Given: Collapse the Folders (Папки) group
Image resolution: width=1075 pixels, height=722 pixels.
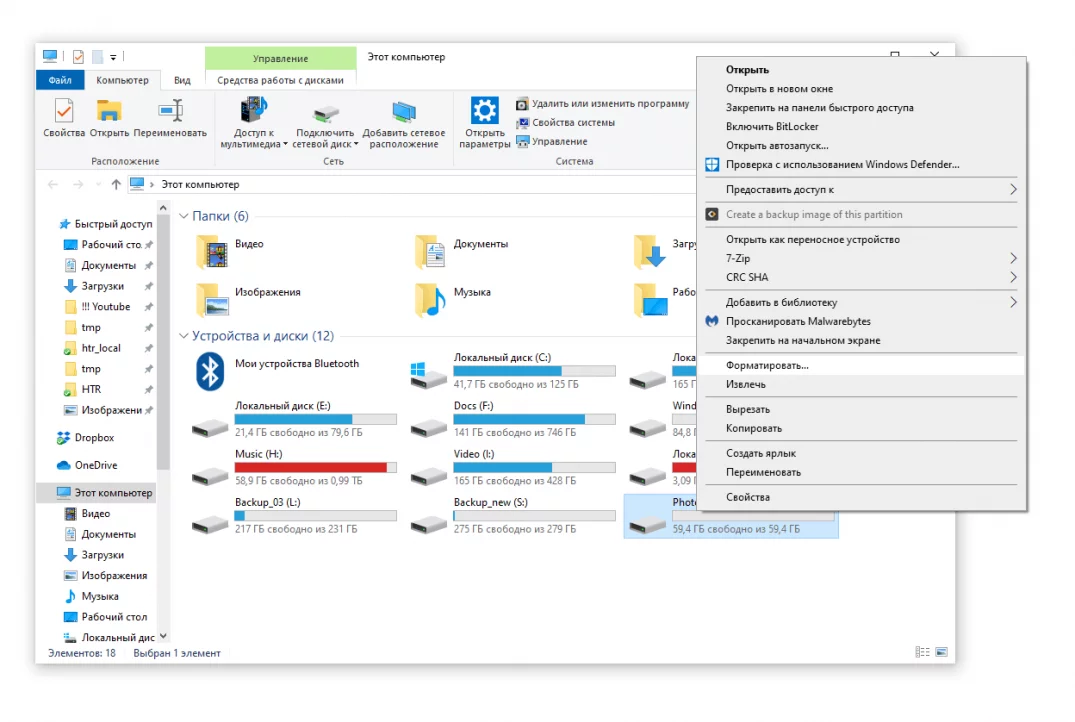Looking at the screenshot, I should (x=183, y=216).
